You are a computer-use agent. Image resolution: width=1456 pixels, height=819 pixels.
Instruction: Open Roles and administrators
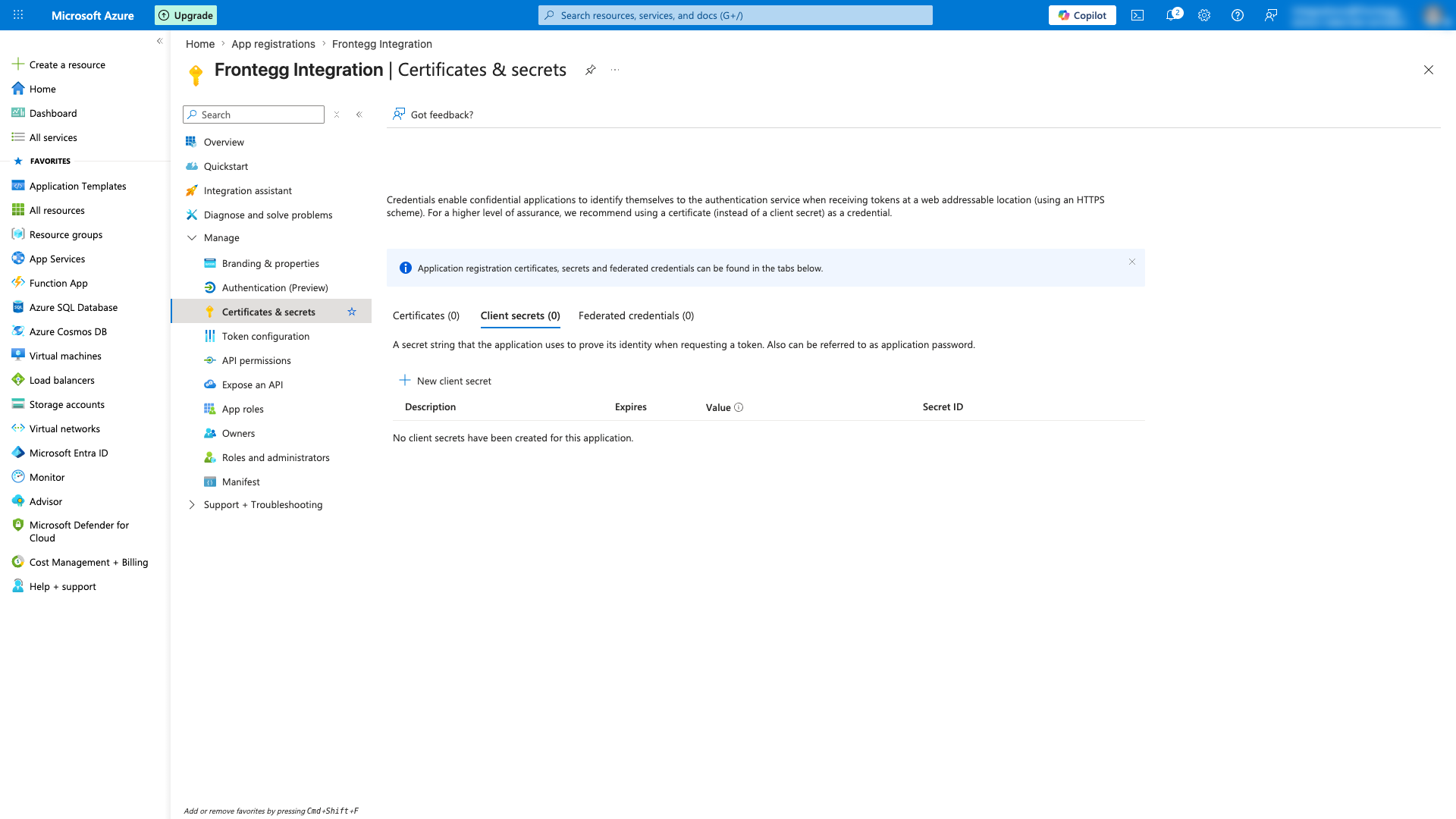(x=275, y=457)
